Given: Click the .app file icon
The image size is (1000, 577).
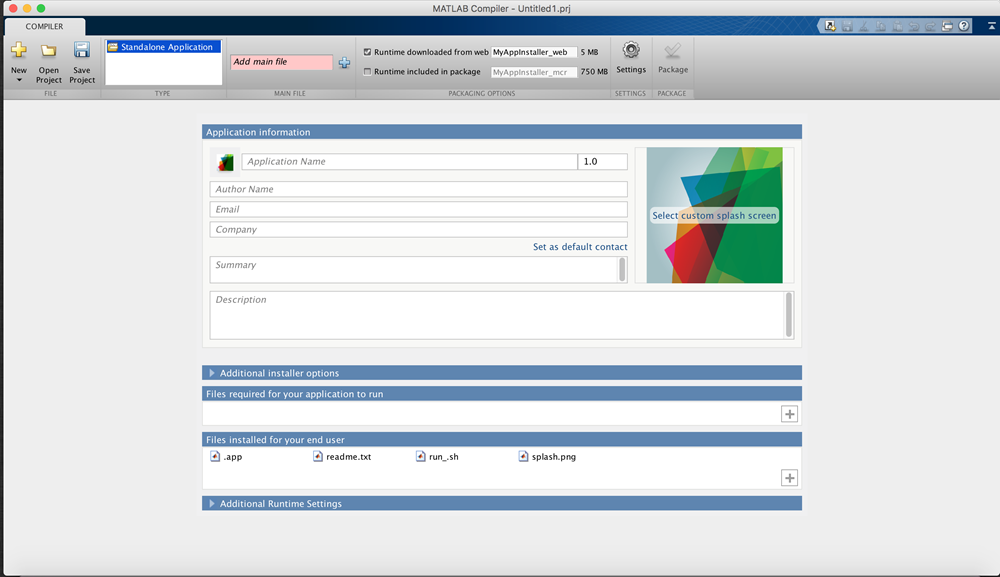Looking at the screenshot, I should 215,456.
